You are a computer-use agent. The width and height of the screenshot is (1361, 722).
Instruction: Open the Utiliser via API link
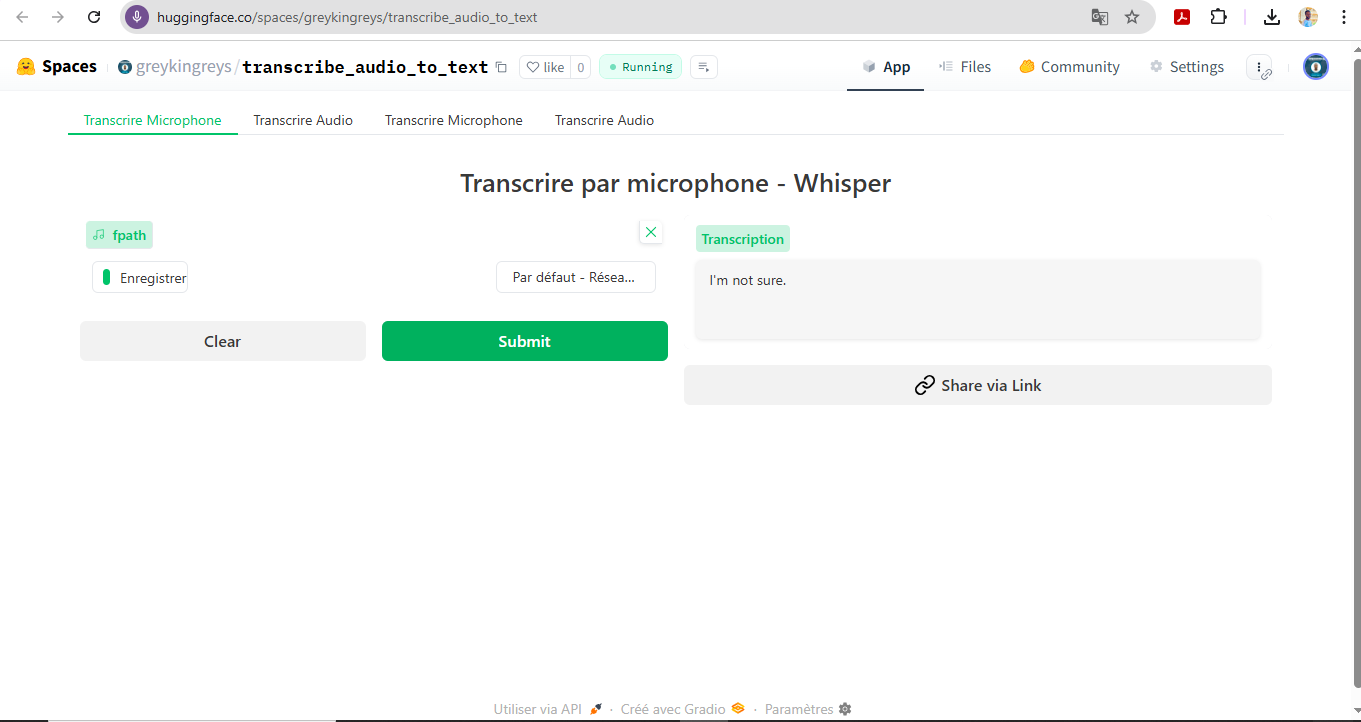pyautogui.click(x=536, y=708)
